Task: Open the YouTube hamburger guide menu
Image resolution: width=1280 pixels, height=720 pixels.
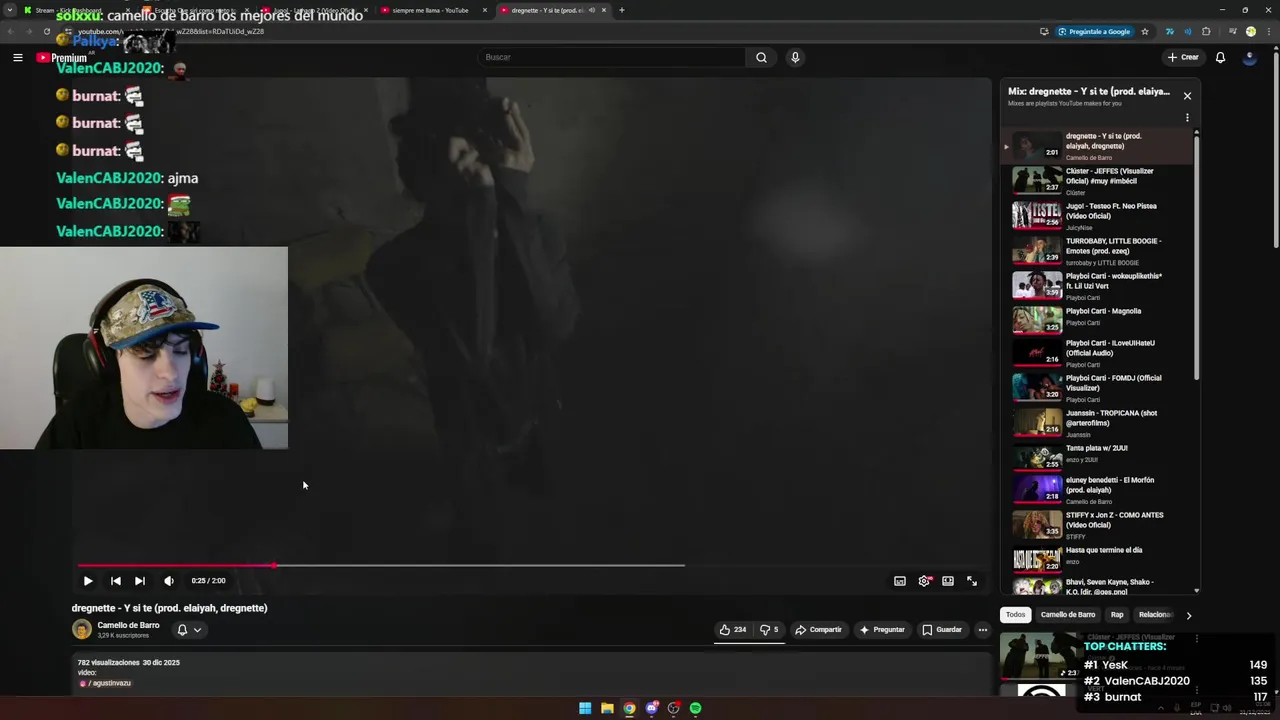Action: pyautogui.click(x=17, y=57)
